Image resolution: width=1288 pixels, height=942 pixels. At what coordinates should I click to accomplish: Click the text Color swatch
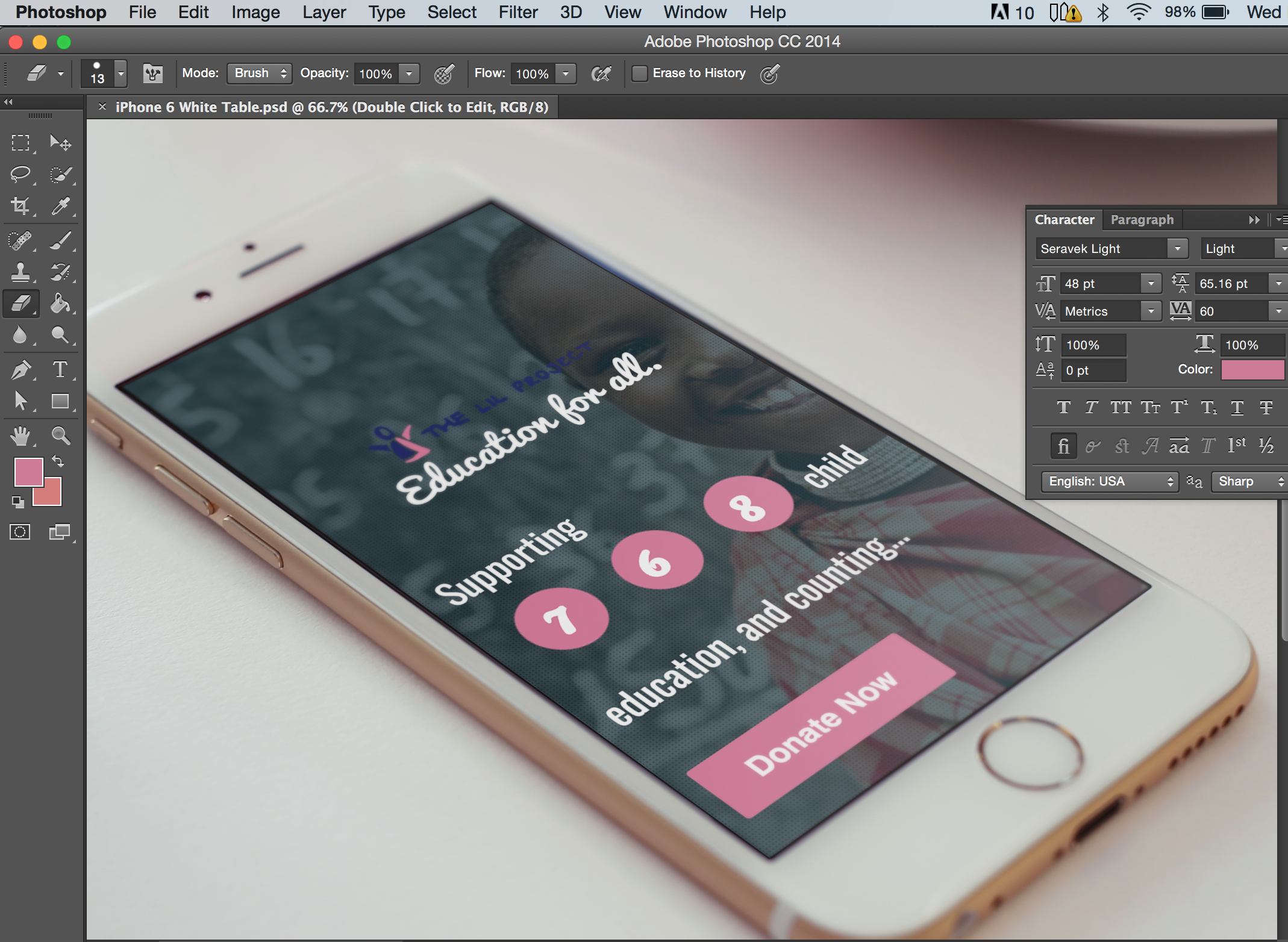point(1253,370)
